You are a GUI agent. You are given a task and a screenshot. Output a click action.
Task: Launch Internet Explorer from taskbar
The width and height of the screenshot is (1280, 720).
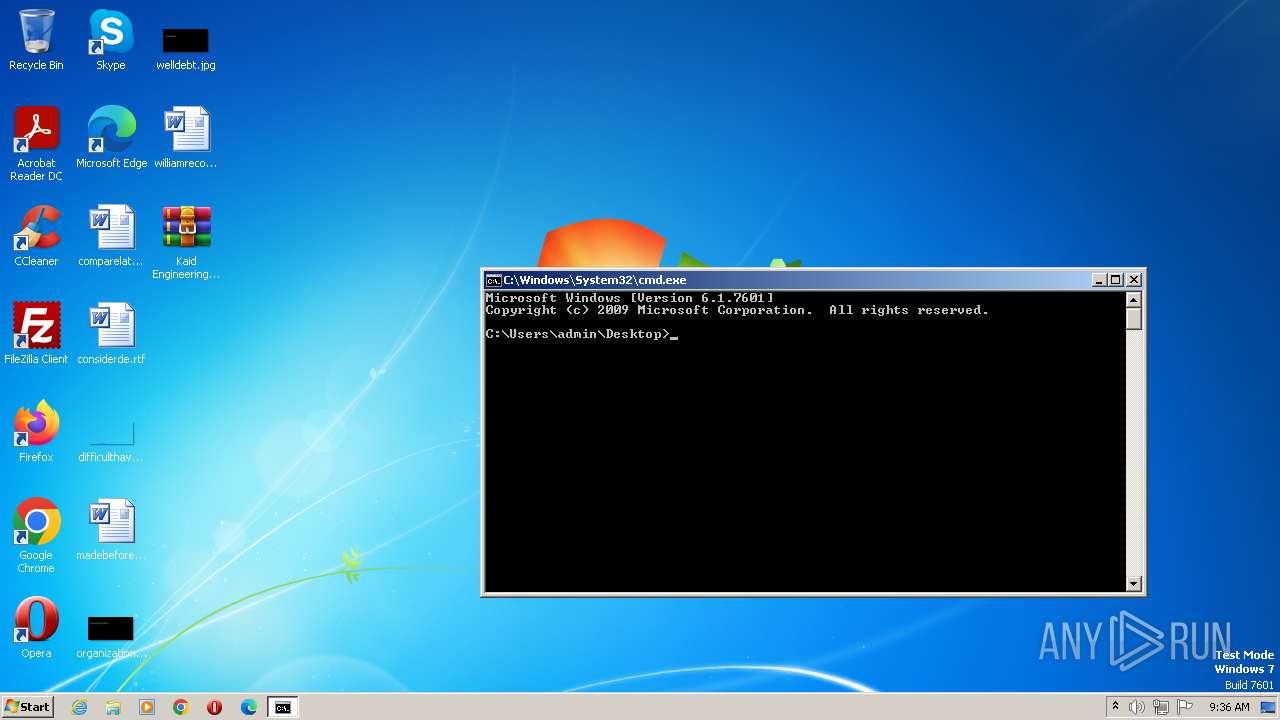[79, 707]
